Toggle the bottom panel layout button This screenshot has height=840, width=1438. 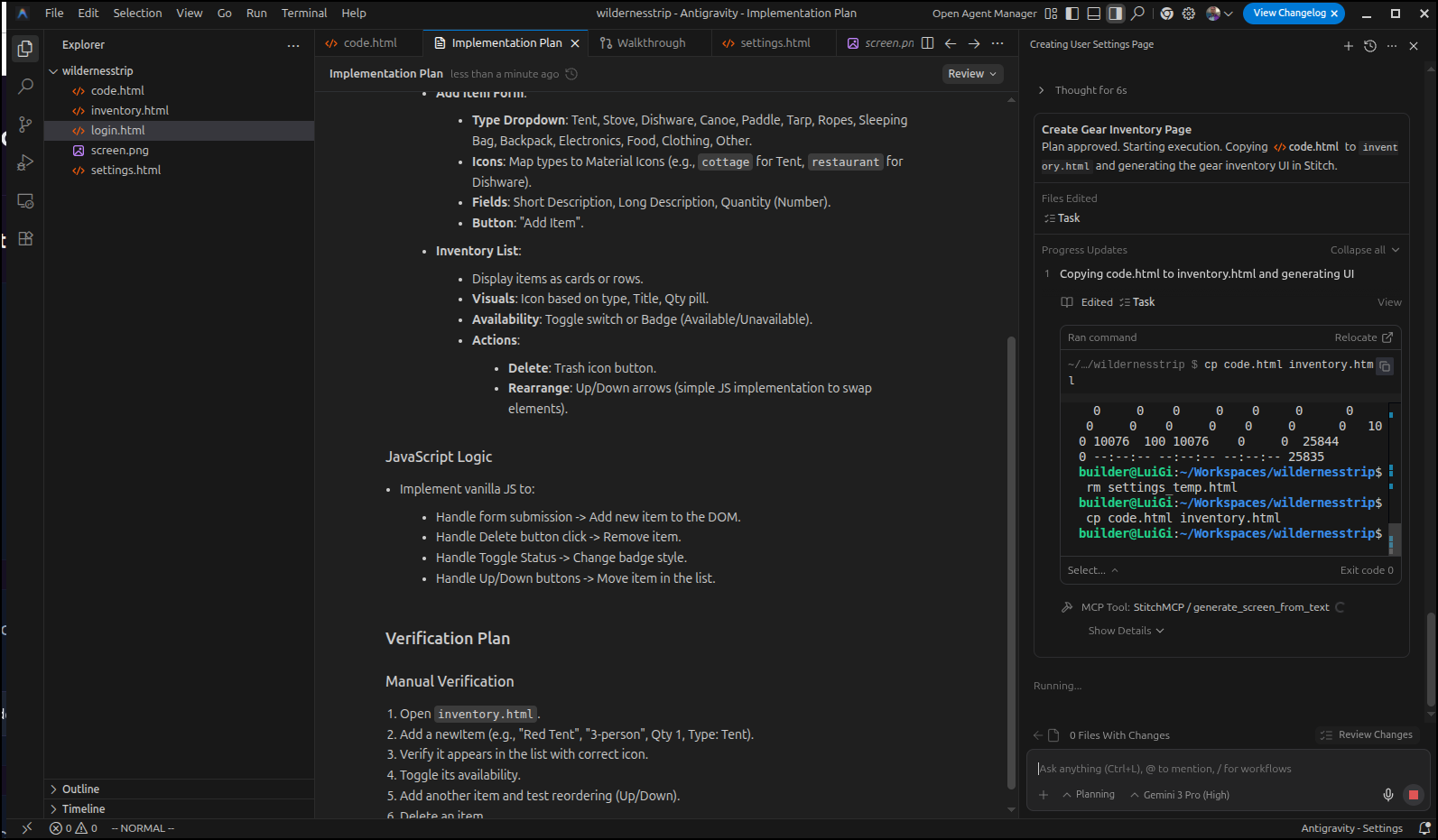point(1094,14)
